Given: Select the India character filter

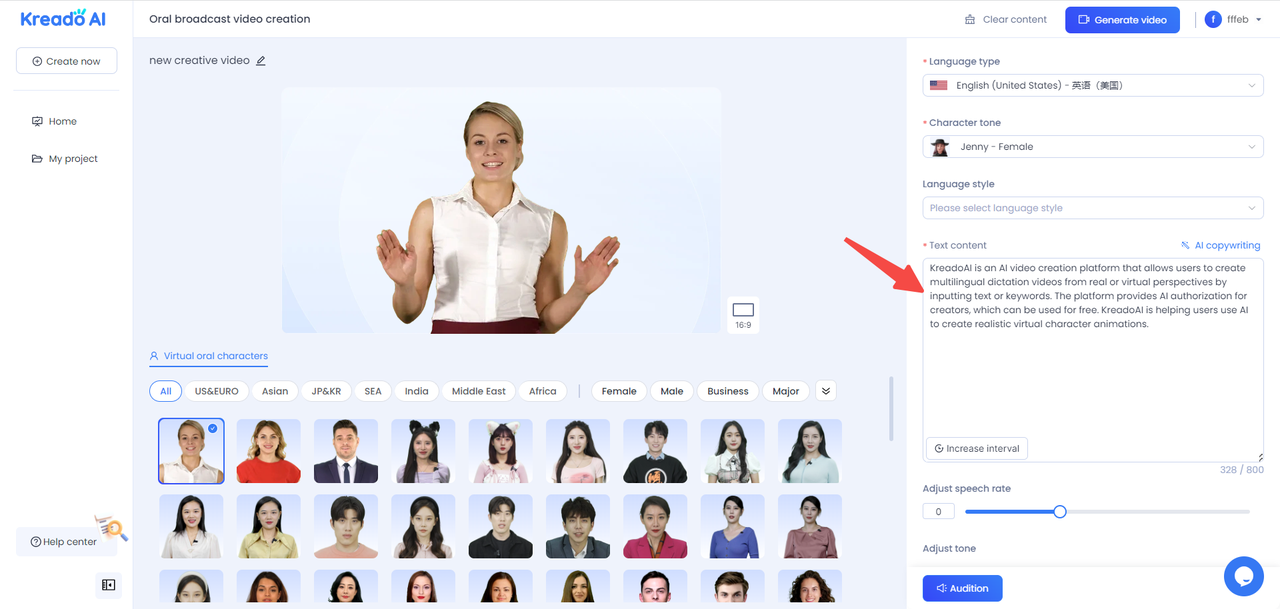Looking at the screenshot, I should pyautogui.click(x=416, y=391).
